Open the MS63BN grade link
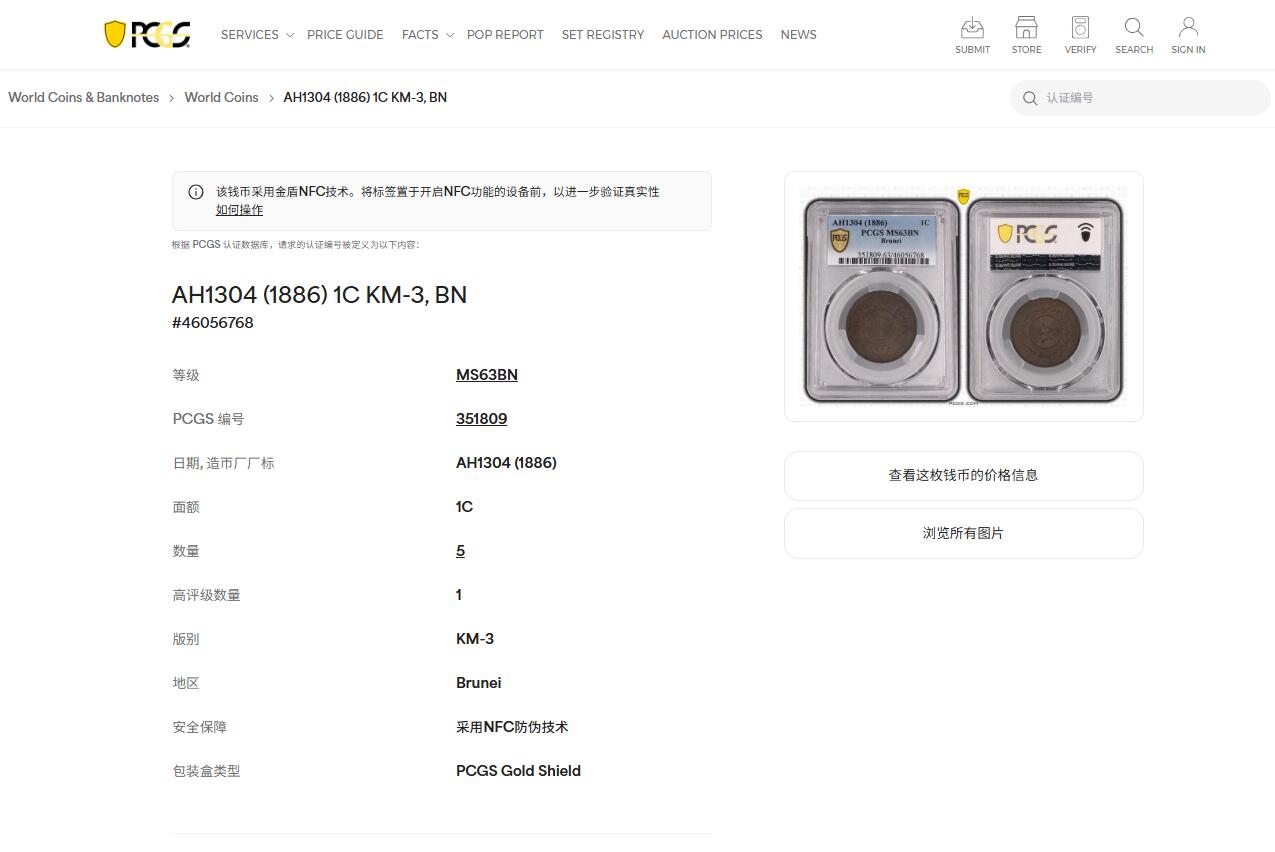 487,374
